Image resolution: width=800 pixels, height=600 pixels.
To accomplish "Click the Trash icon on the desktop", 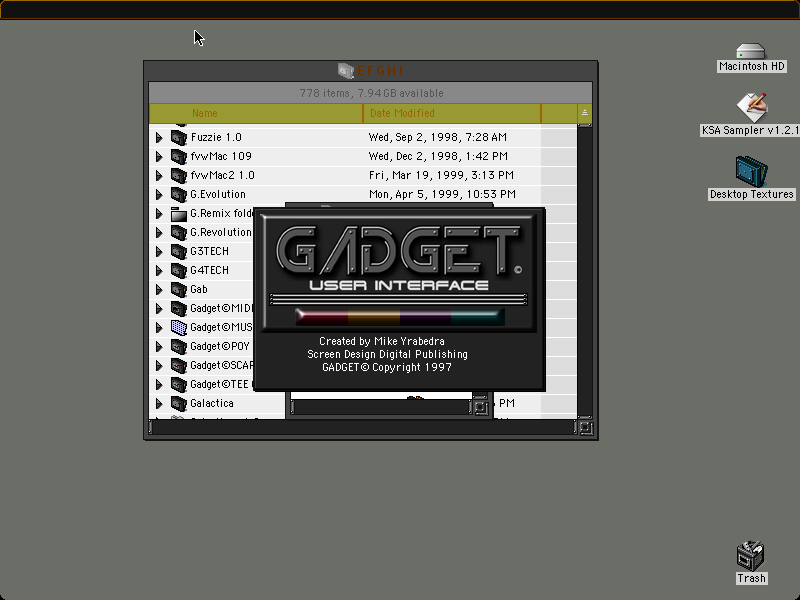I will [751, 556].
